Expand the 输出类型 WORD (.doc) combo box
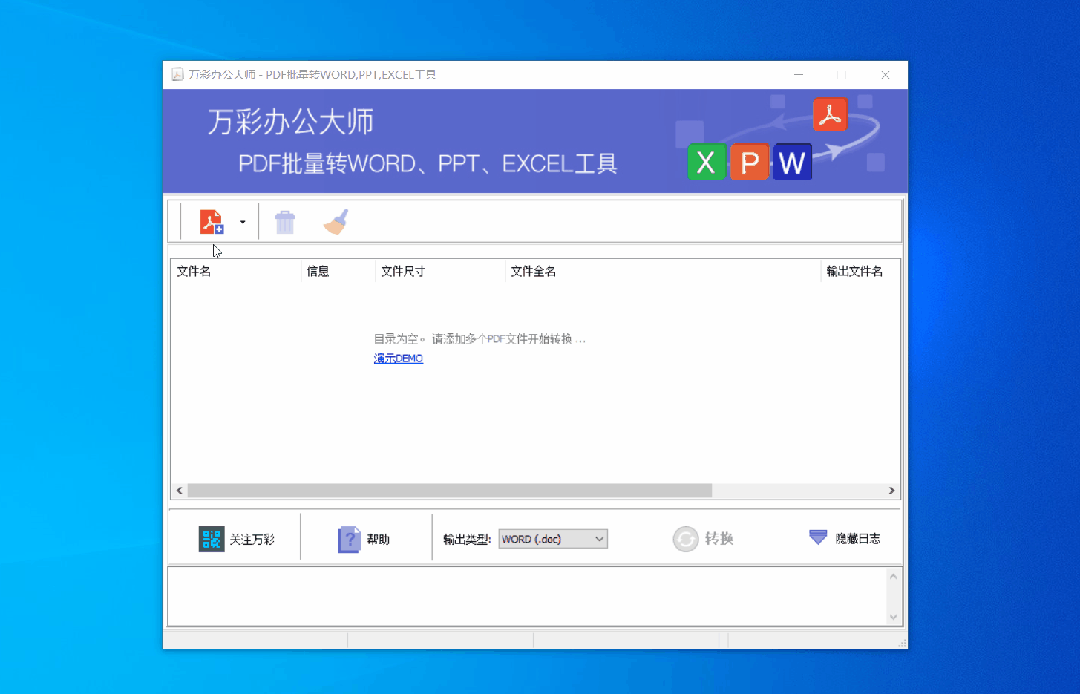This screenshot has width=1080, height=694. [553, 539]
